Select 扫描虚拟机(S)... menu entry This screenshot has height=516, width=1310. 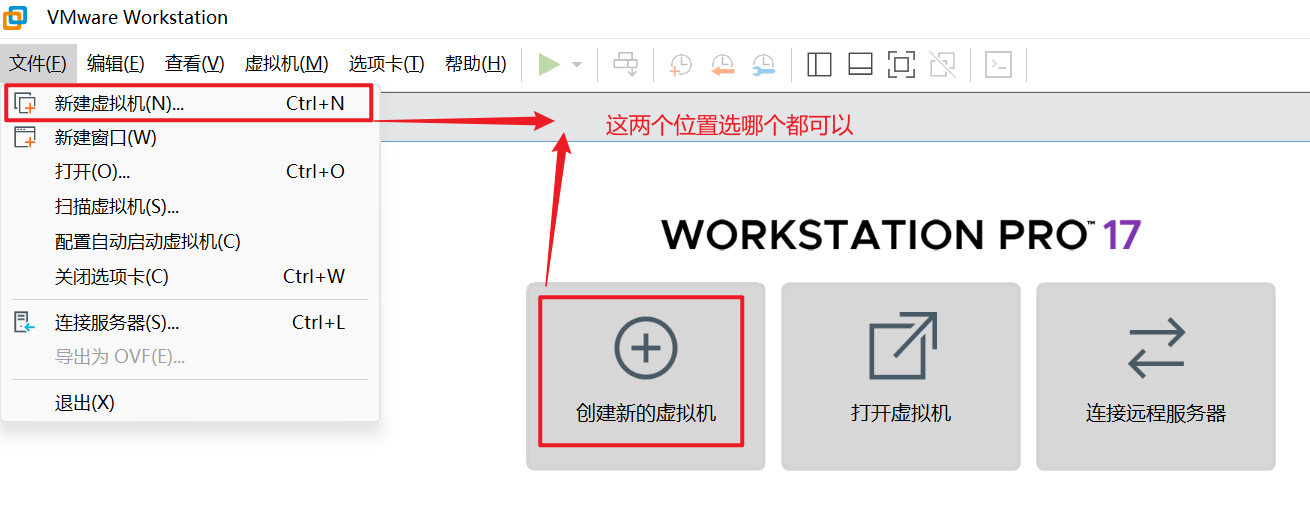click(190, 207)
